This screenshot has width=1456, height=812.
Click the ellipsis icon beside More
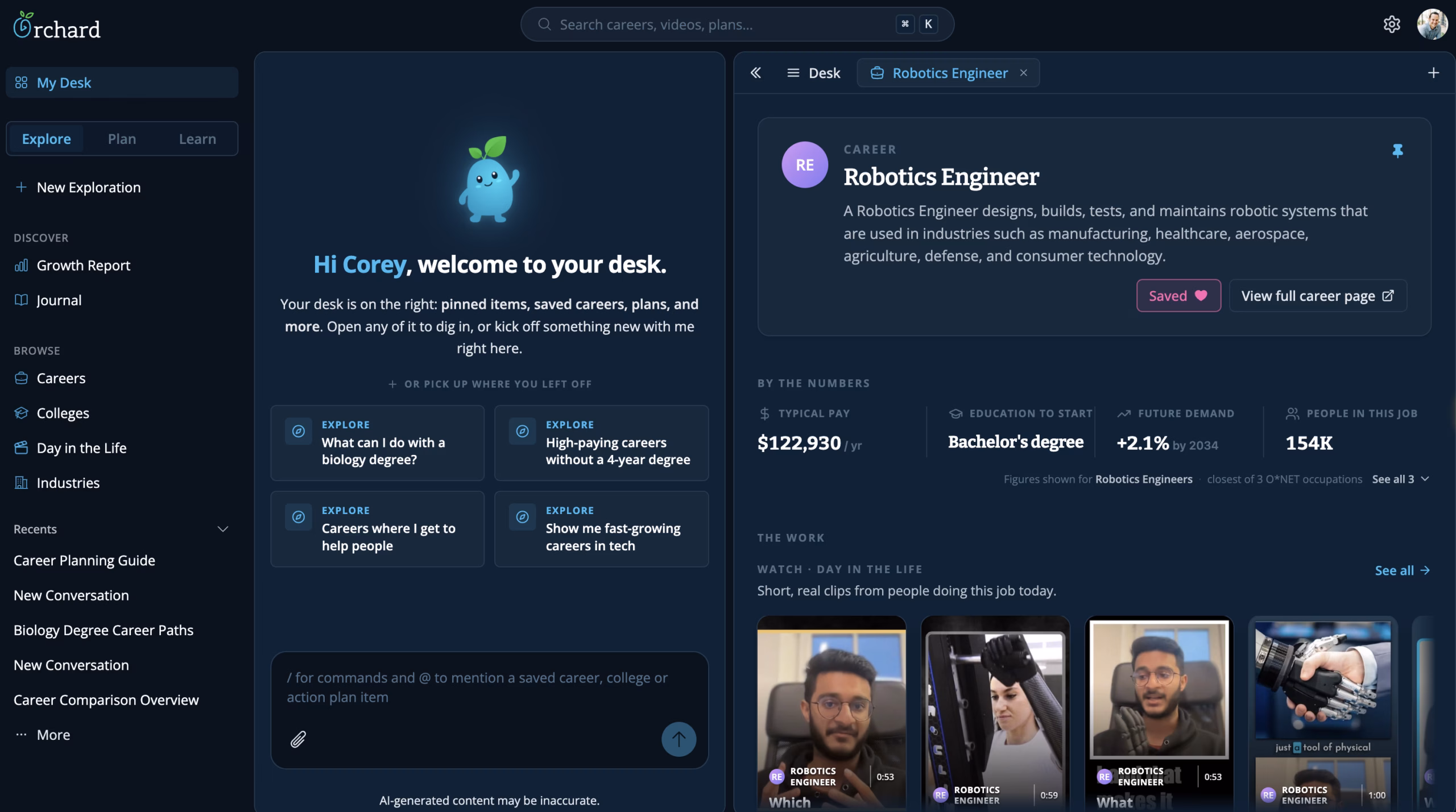[x=21, y=735]
